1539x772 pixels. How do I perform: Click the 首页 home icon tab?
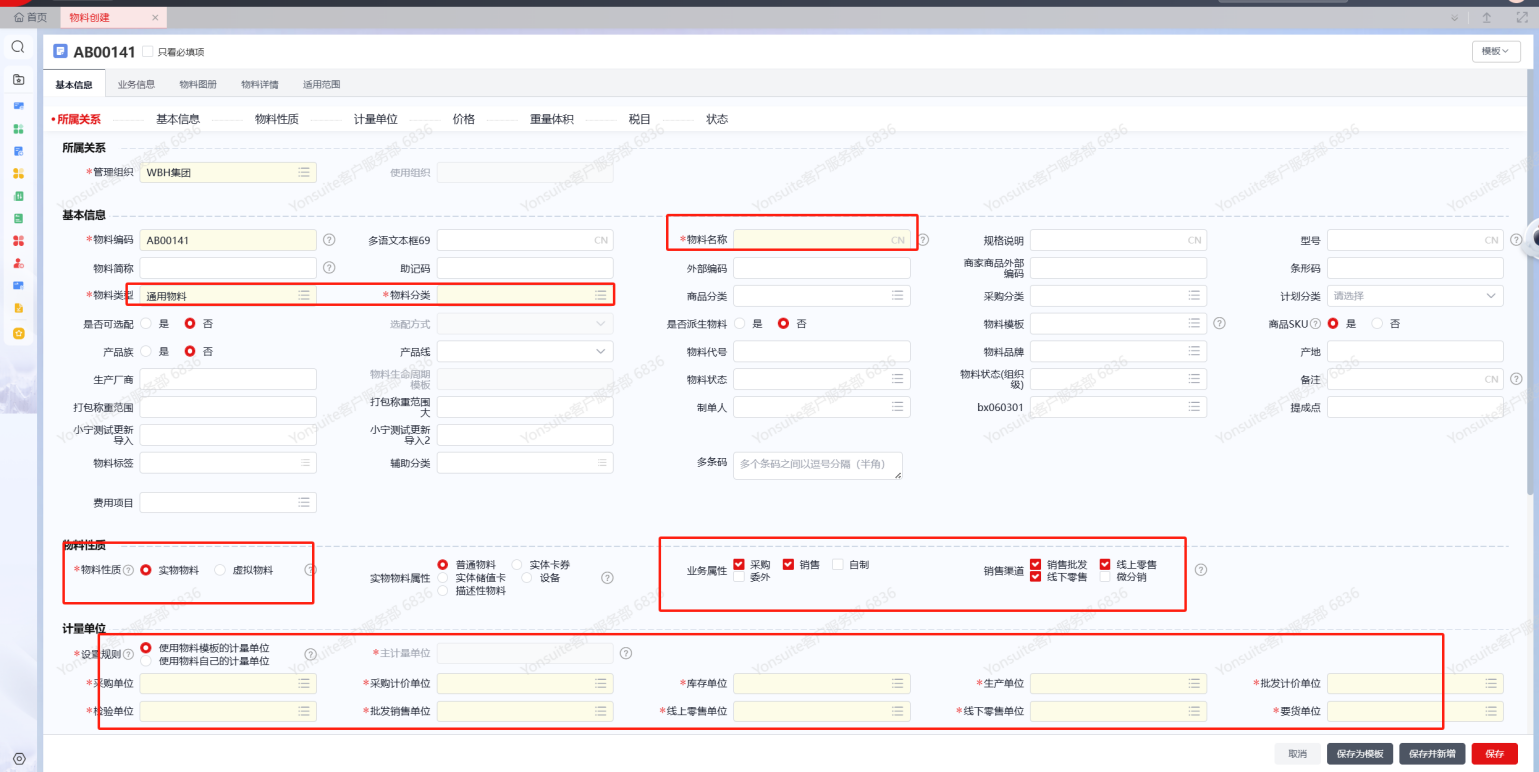click(x=30, y=18)
